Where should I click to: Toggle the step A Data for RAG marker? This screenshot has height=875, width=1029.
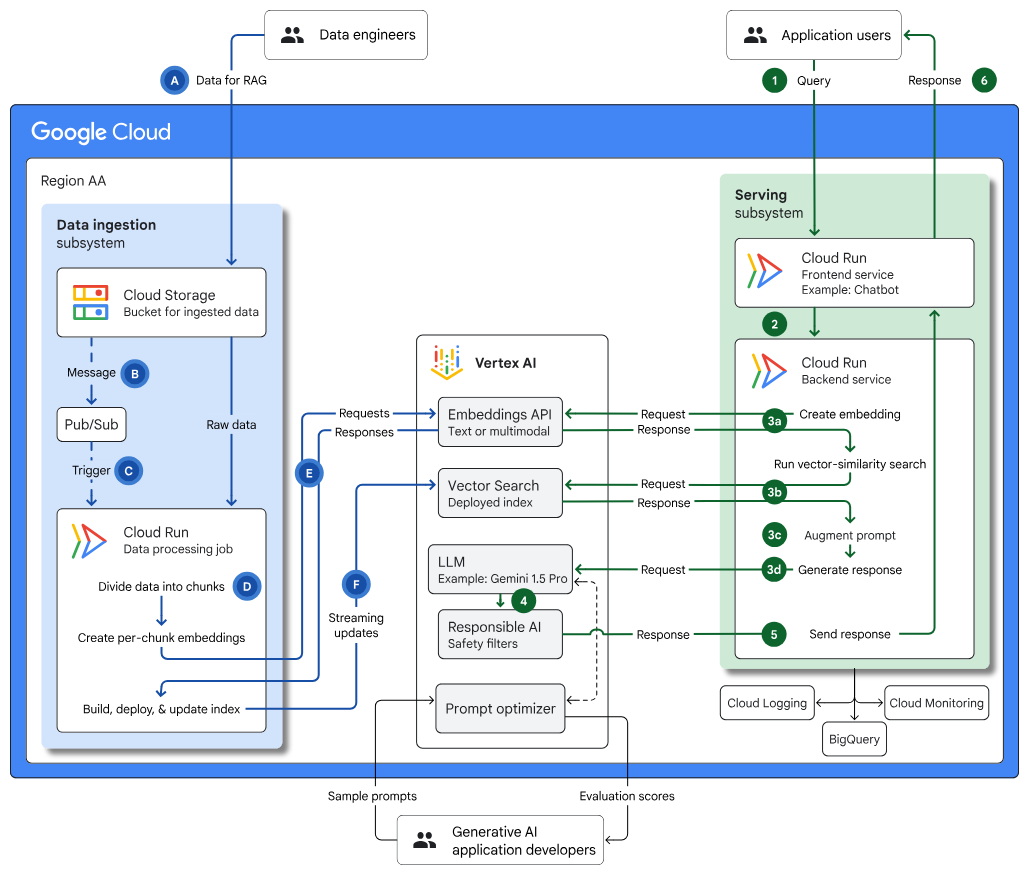175,80
